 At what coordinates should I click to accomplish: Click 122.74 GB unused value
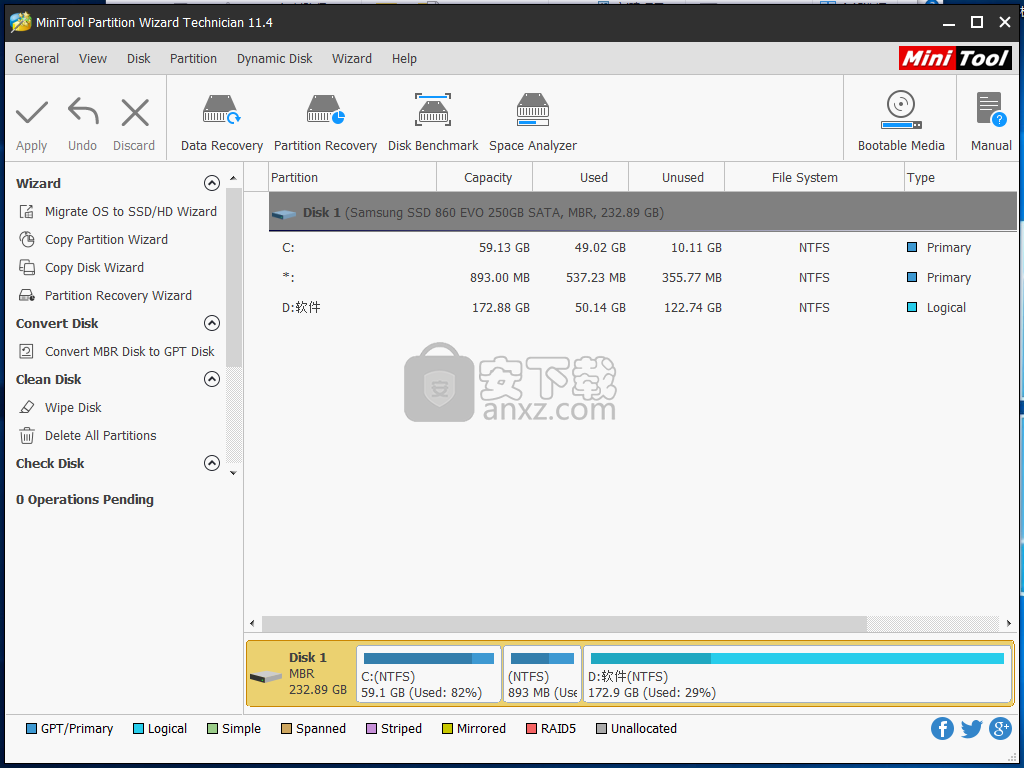(x=693, y=308)
